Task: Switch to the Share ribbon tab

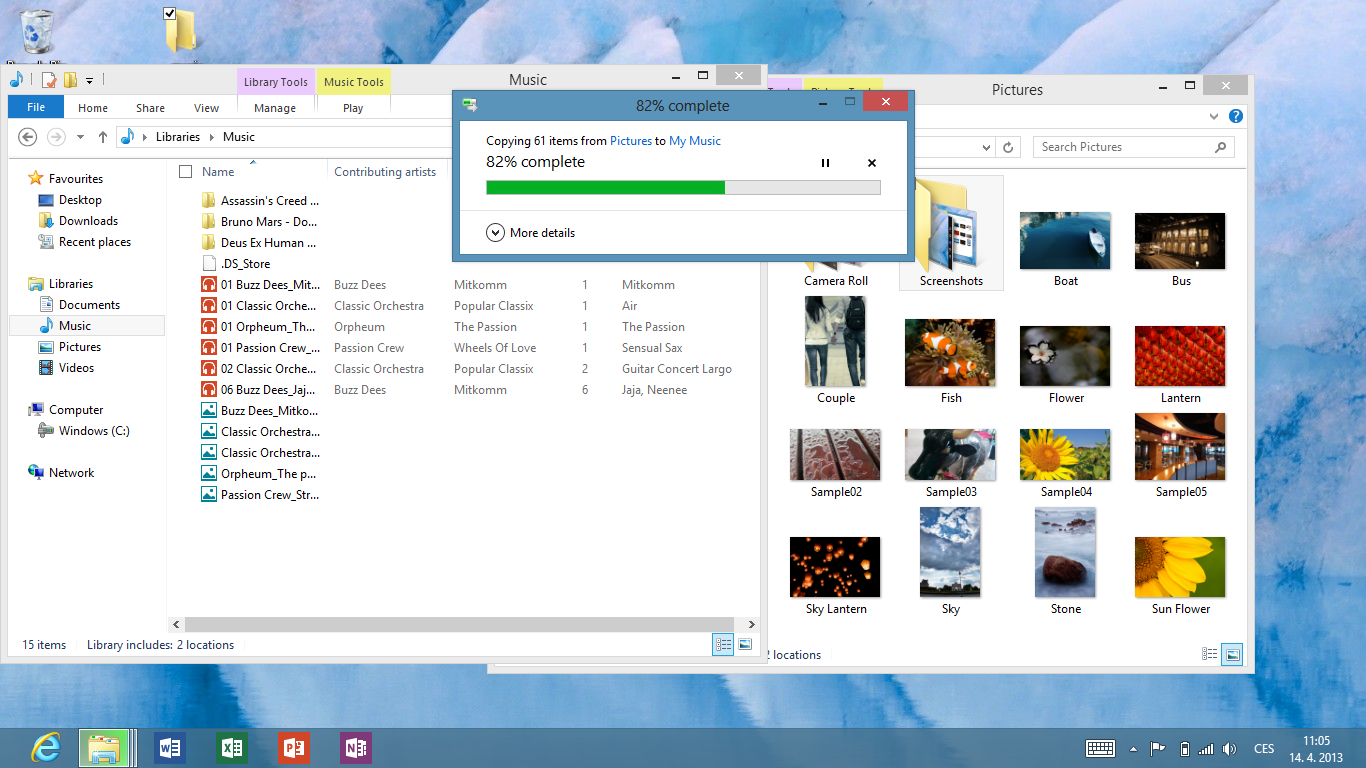Action: (150, 108)
